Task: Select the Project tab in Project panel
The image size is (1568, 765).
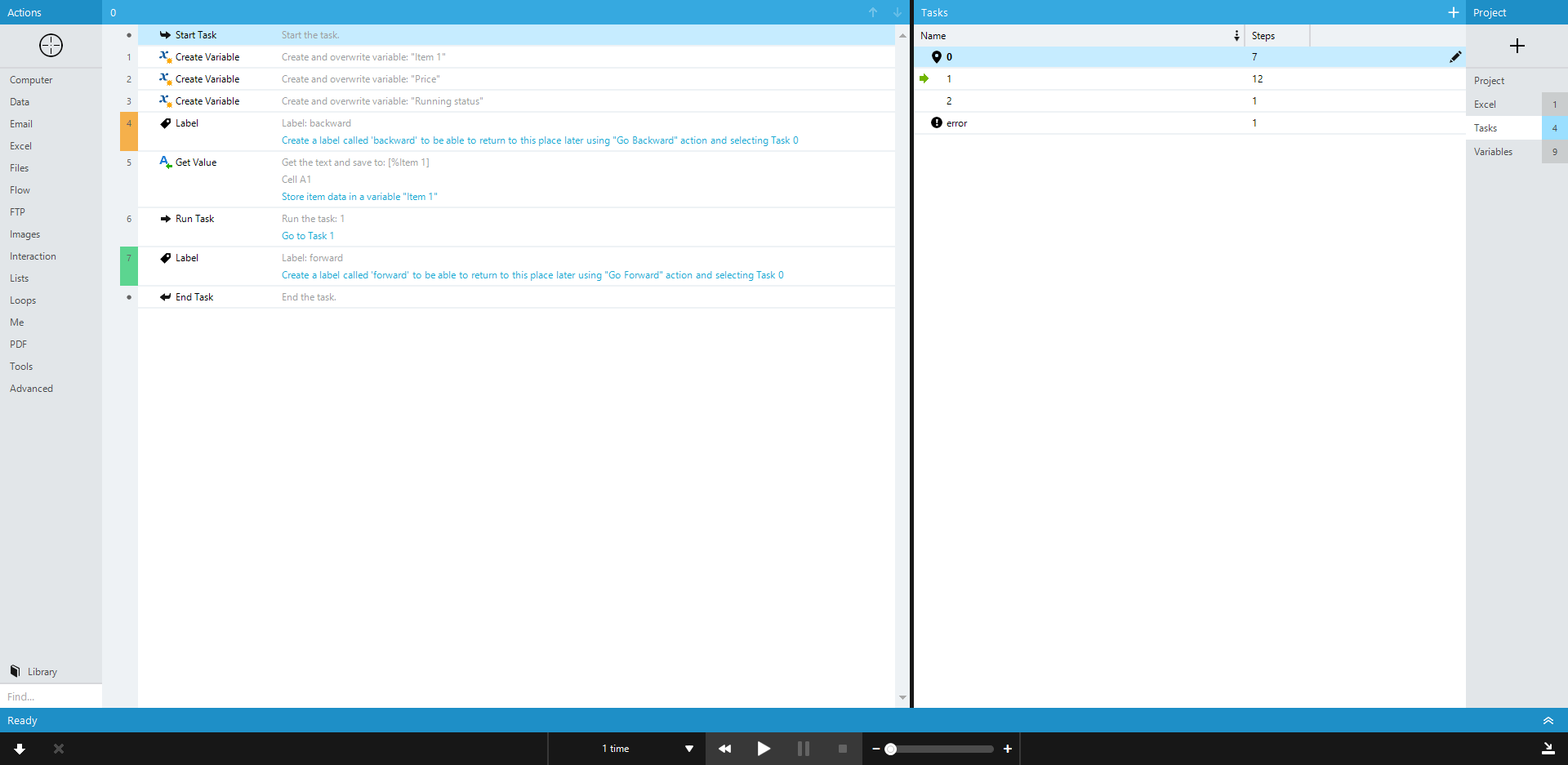Action: pos(1517,81)
